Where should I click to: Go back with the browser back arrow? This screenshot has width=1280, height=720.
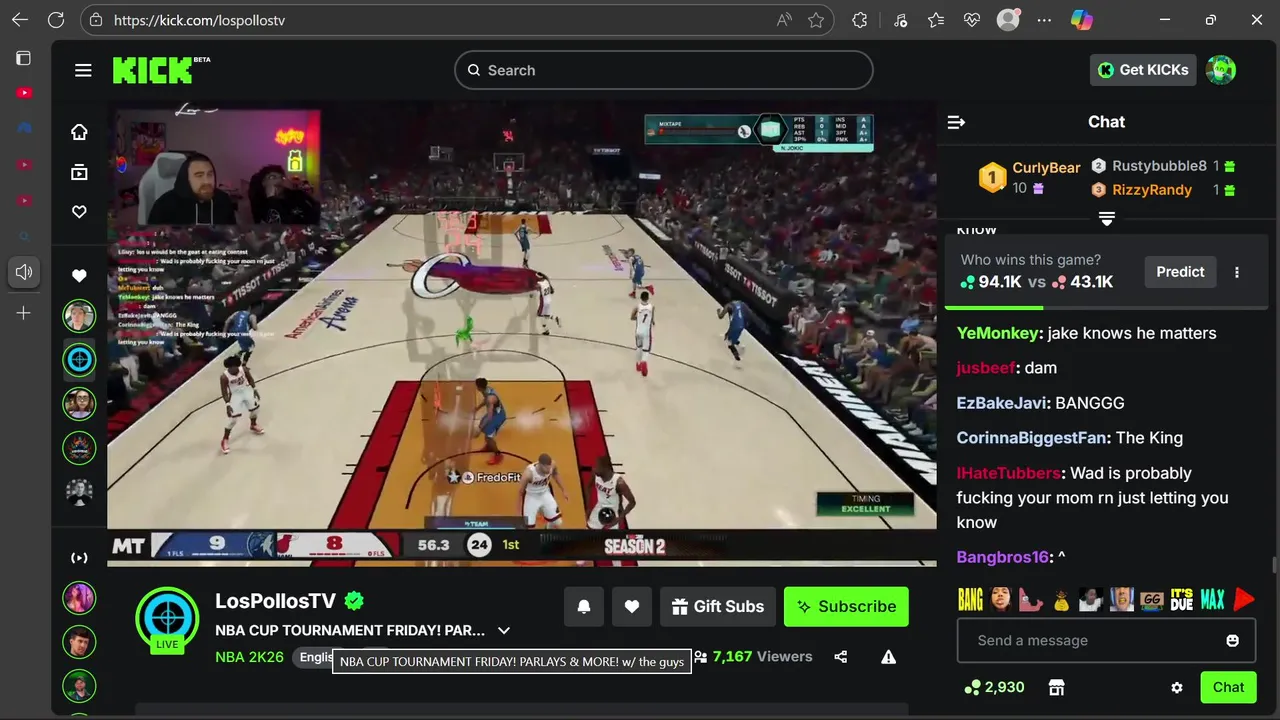tap(20, 20)
